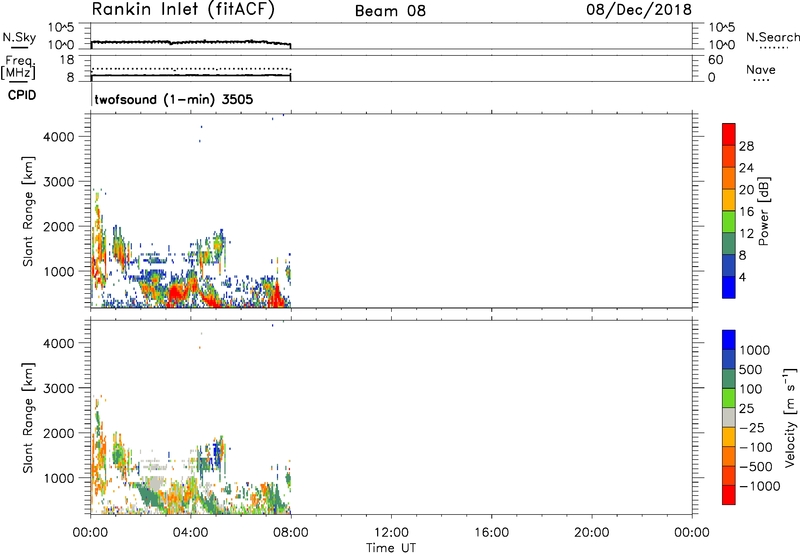Image resolution: width=800 pixels, height=554 pixels.
Task: Pick the gray -25 to 25 Velocity segment
Action: click(729, 417)
